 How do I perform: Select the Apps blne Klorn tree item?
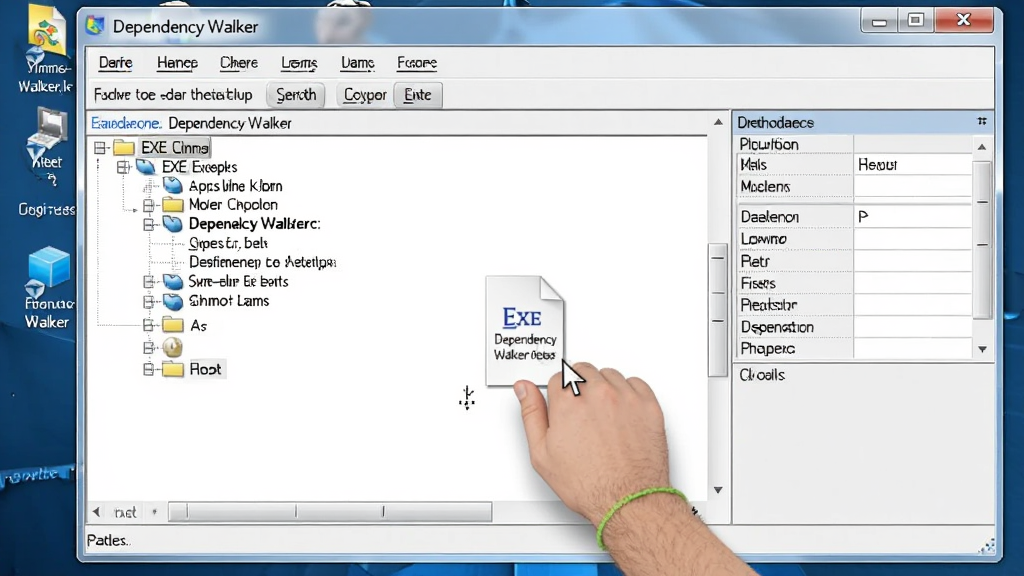pos(235,186)
